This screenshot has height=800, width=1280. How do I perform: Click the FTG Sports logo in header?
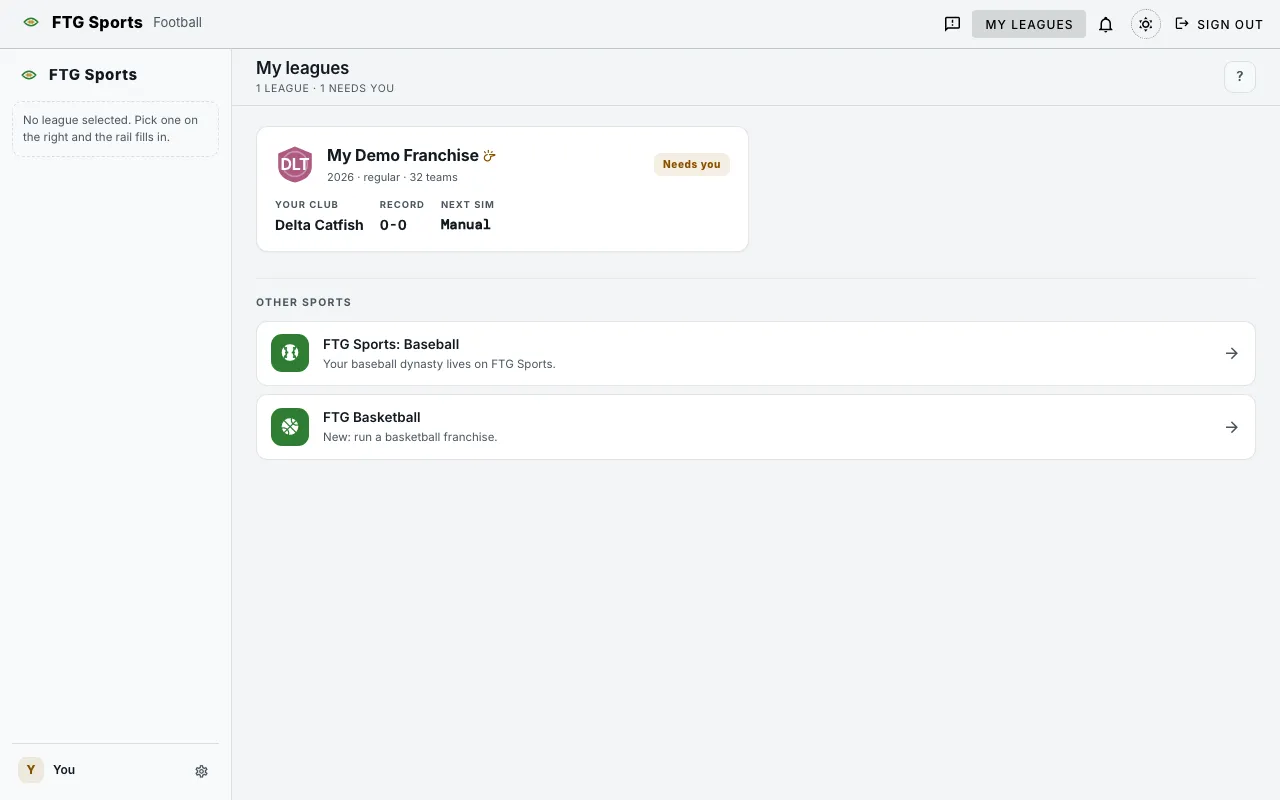[x=83, y=22]
